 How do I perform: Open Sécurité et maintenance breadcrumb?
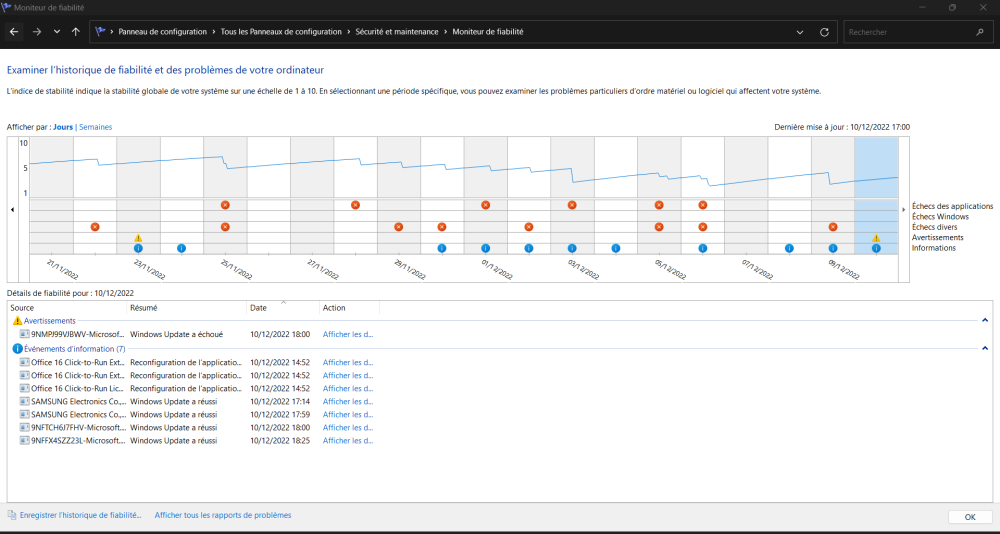click(397, 32)
